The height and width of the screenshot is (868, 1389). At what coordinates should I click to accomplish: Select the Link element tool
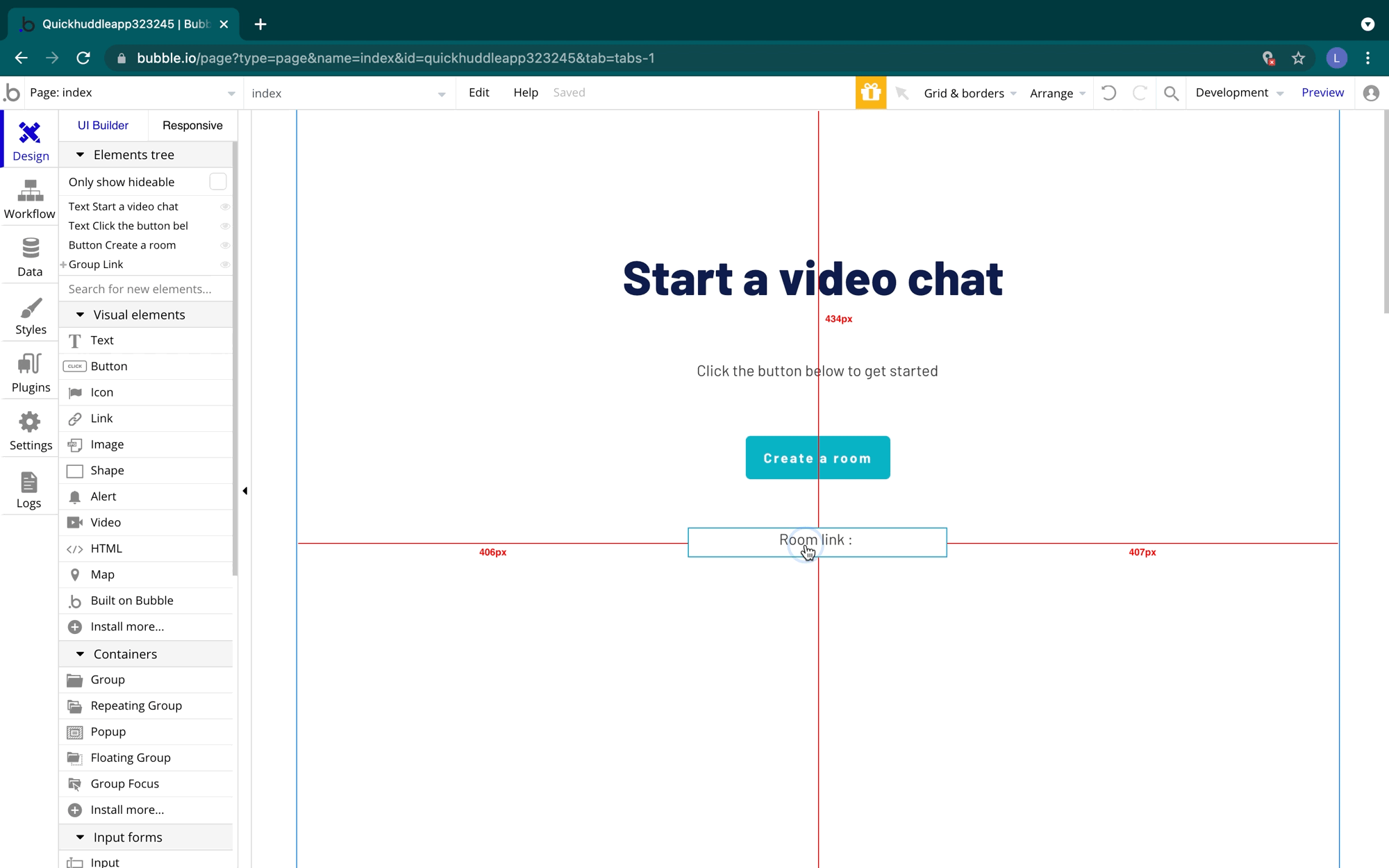[x=146, y=418]
